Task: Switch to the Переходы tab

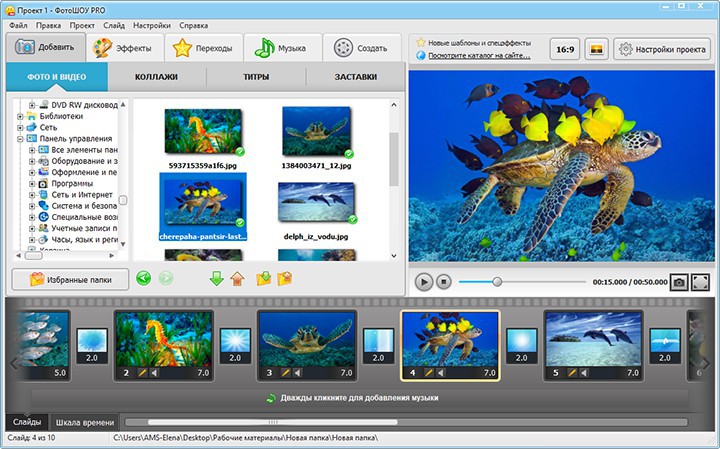Action: coord(204,48)
